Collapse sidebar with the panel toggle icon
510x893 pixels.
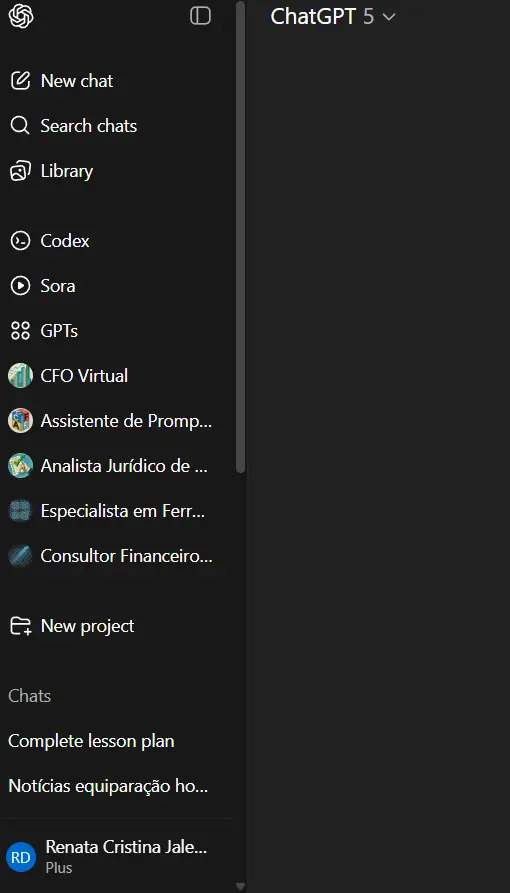[x=200, y=16]
